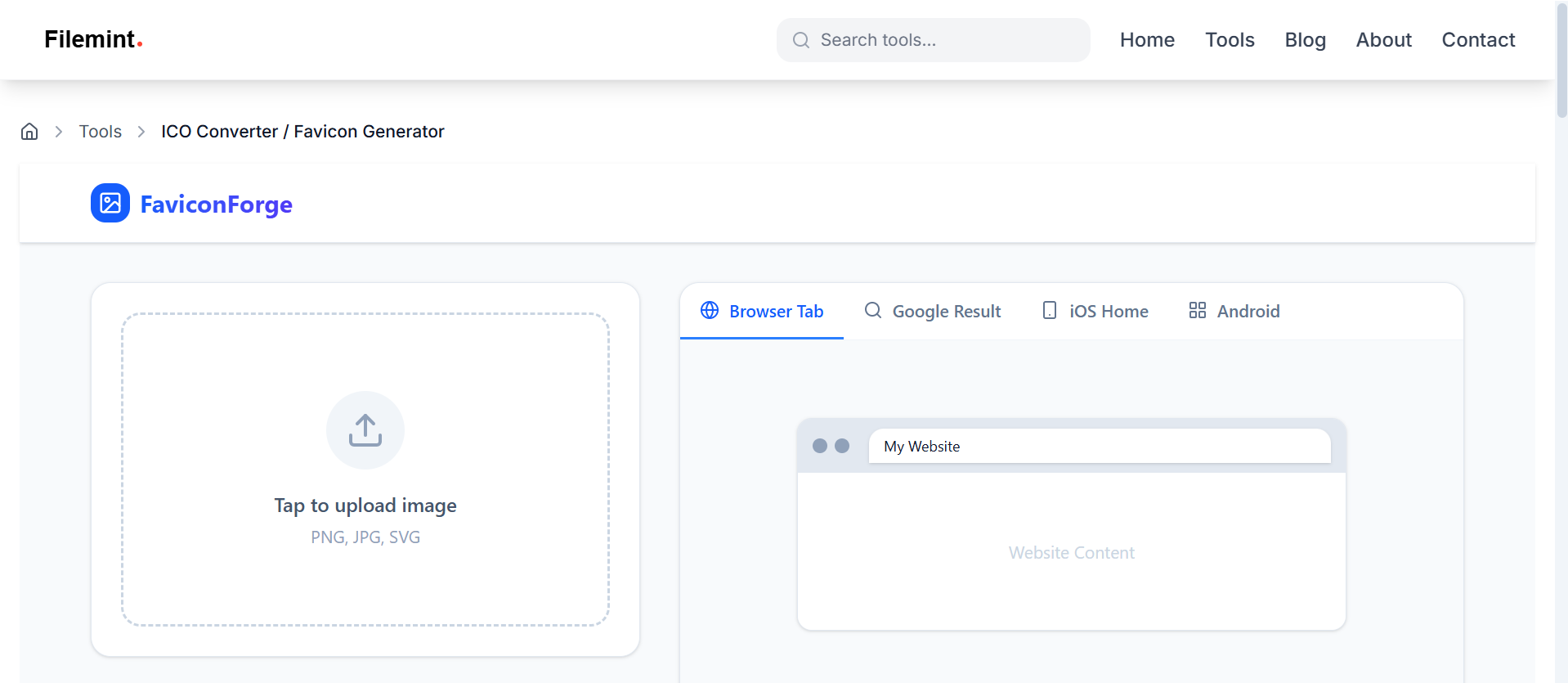Click Tools in the breadcrumb

click(101, 132)
